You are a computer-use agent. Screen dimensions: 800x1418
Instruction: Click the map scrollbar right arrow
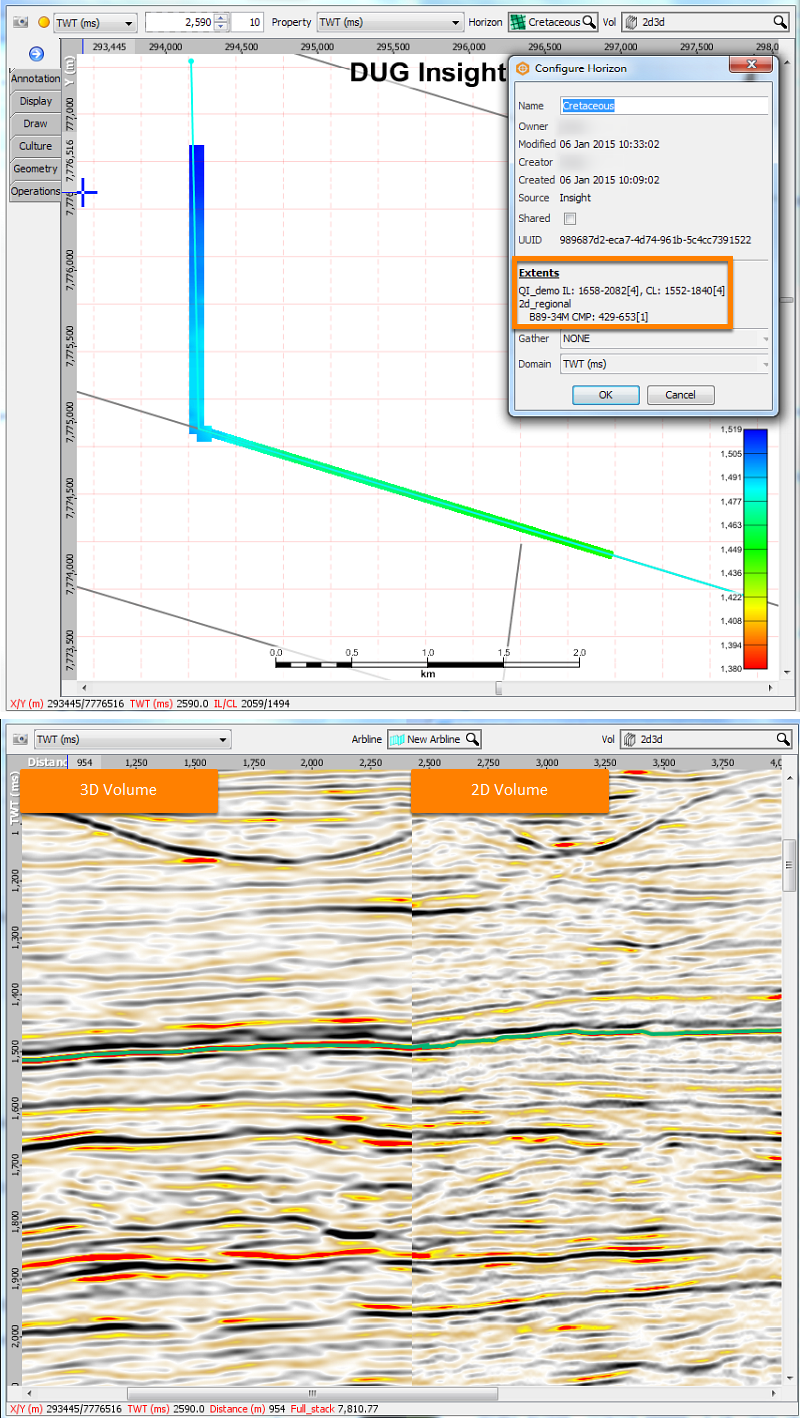tap(770, 688)
